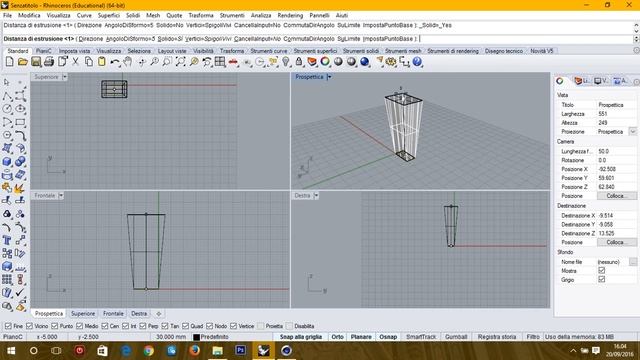Screen dimensions: 640x360
Task: Click the Copy icon in the toolbar
Action: [89, 62]
